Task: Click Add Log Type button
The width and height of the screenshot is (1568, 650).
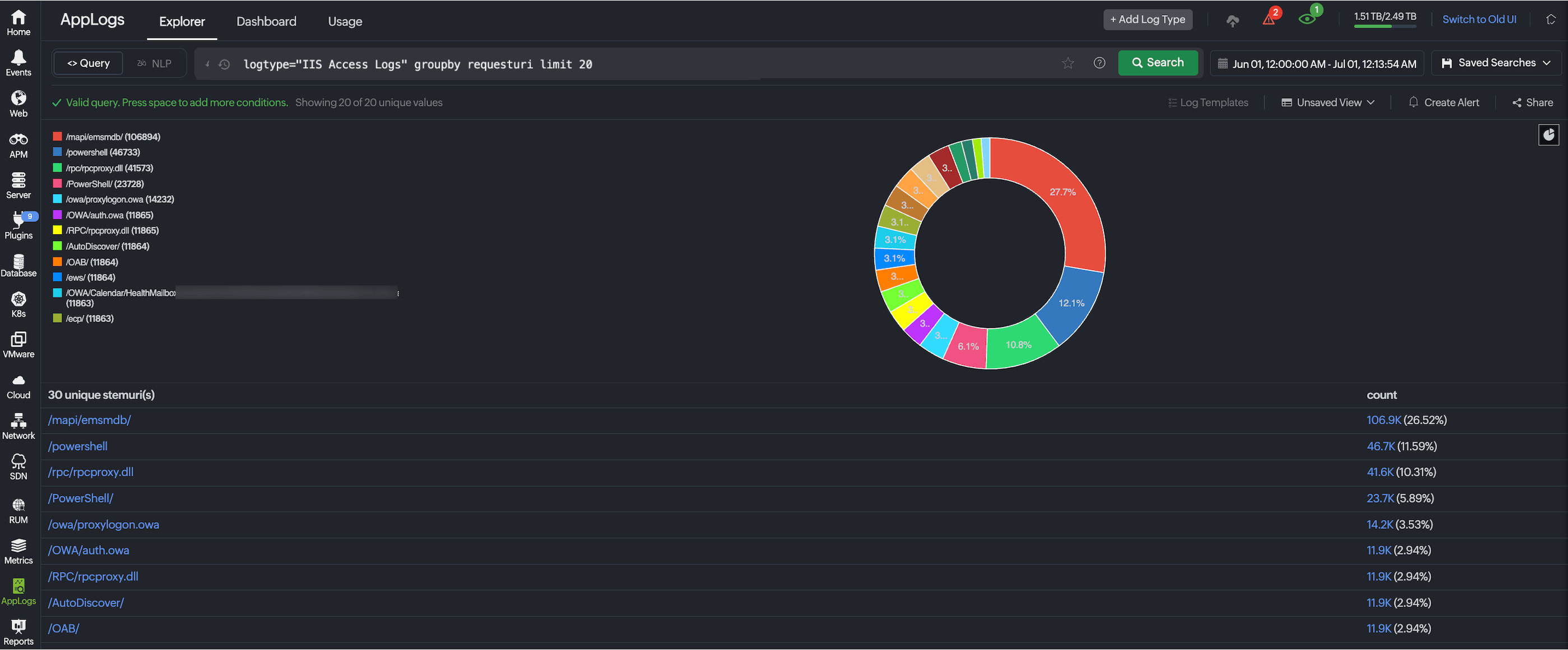Action: pyautogui.click(x=1147, y=20)
